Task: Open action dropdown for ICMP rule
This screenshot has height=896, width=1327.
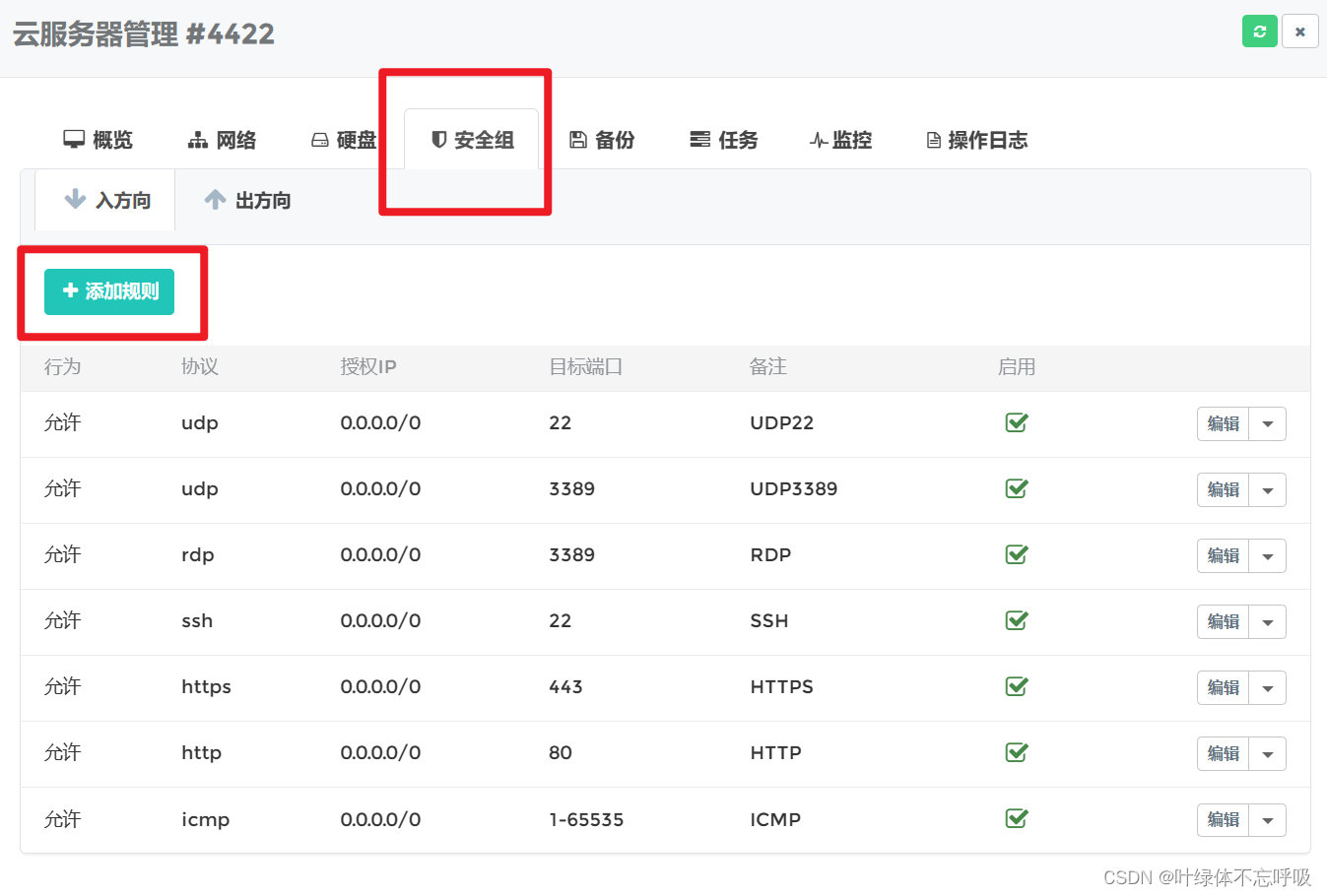Action: 1268,819
